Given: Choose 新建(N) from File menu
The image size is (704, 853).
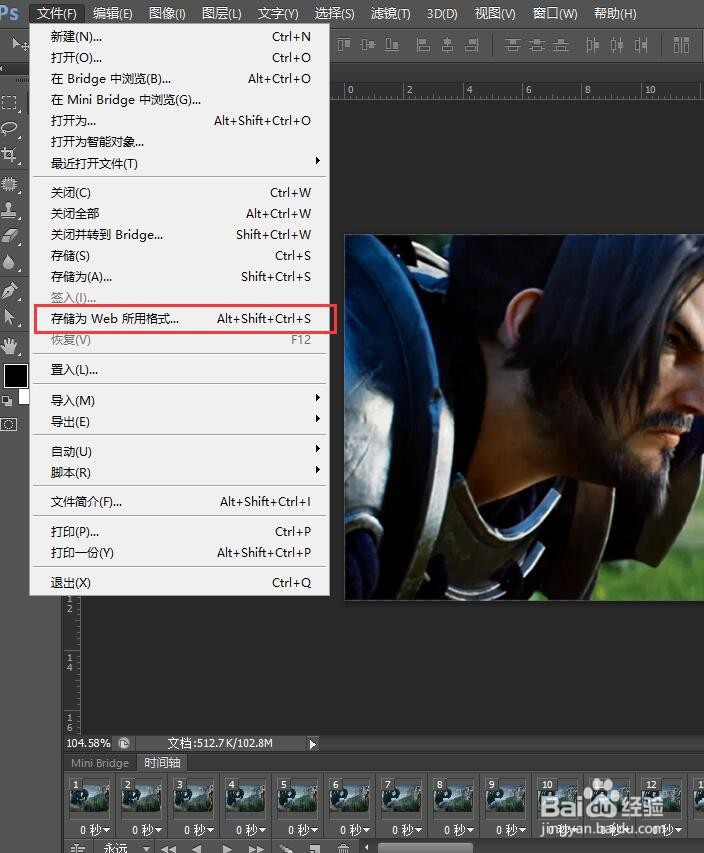Looking at the screenshot, I should click(180, 36).
